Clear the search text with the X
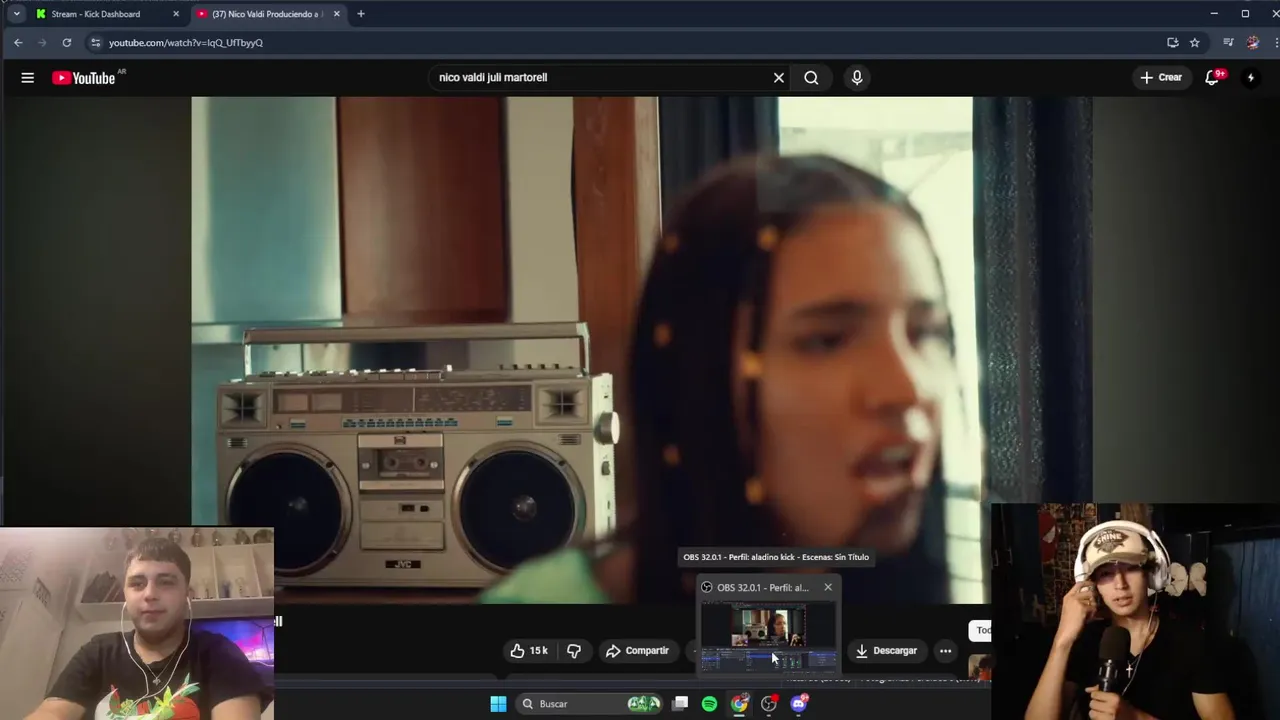 coord(779,77)
